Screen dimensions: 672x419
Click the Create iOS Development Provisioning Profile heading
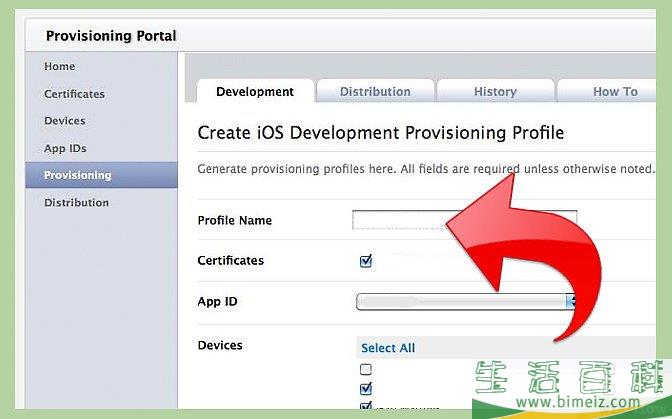381,132
